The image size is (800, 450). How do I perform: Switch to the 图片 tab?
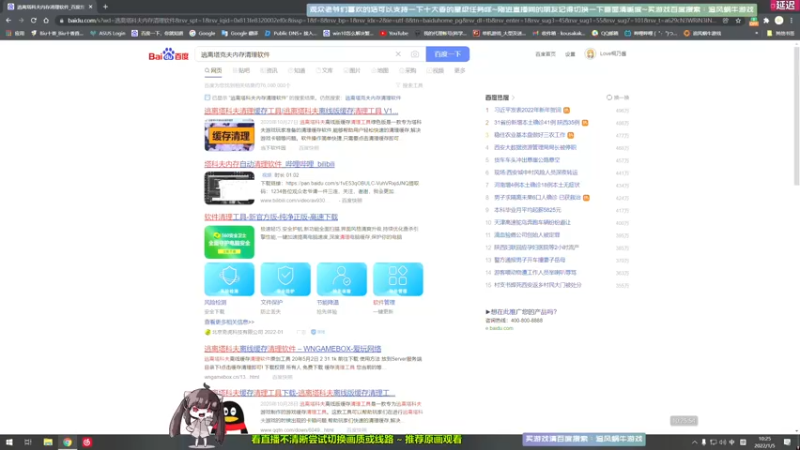pyautogui.click(x=352, y=70)
